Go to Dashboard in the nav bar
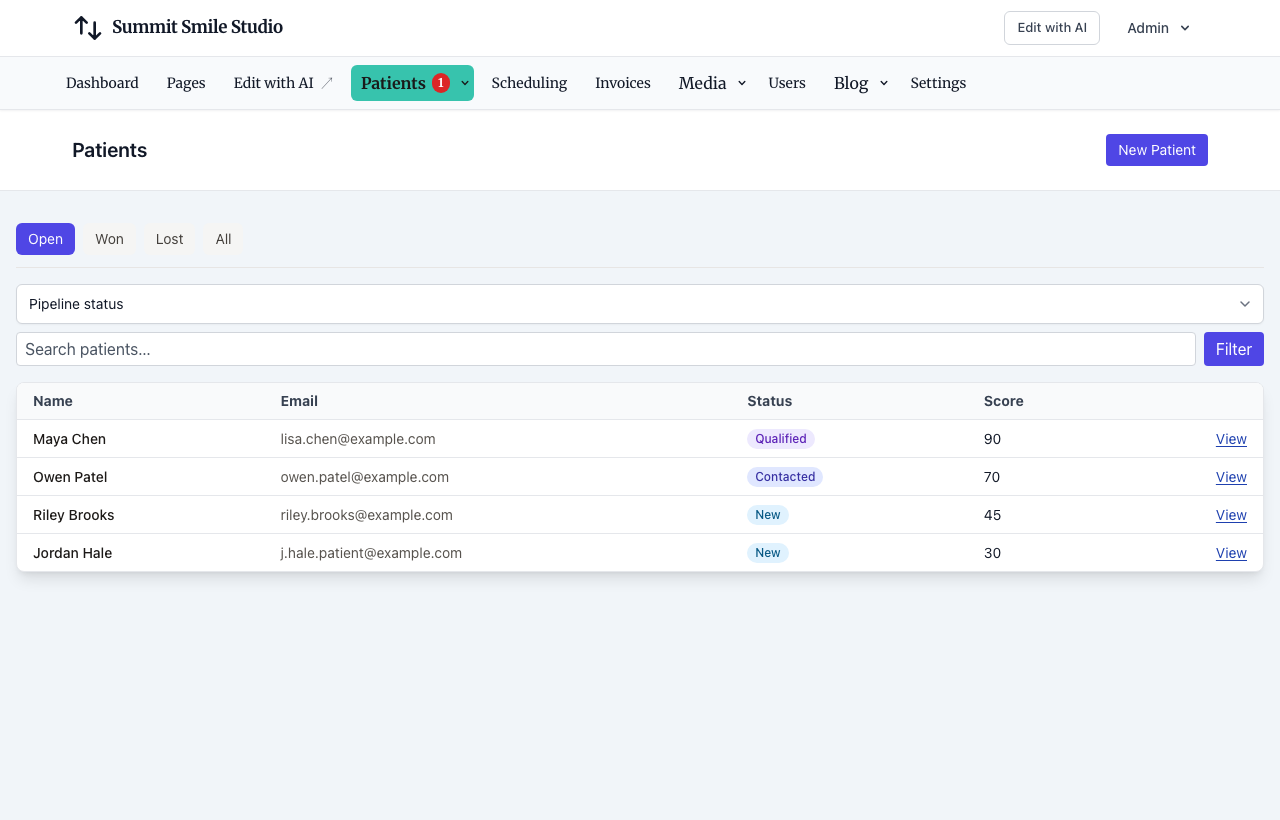The height and width of the screenshot is (820, 1280). 102,83
